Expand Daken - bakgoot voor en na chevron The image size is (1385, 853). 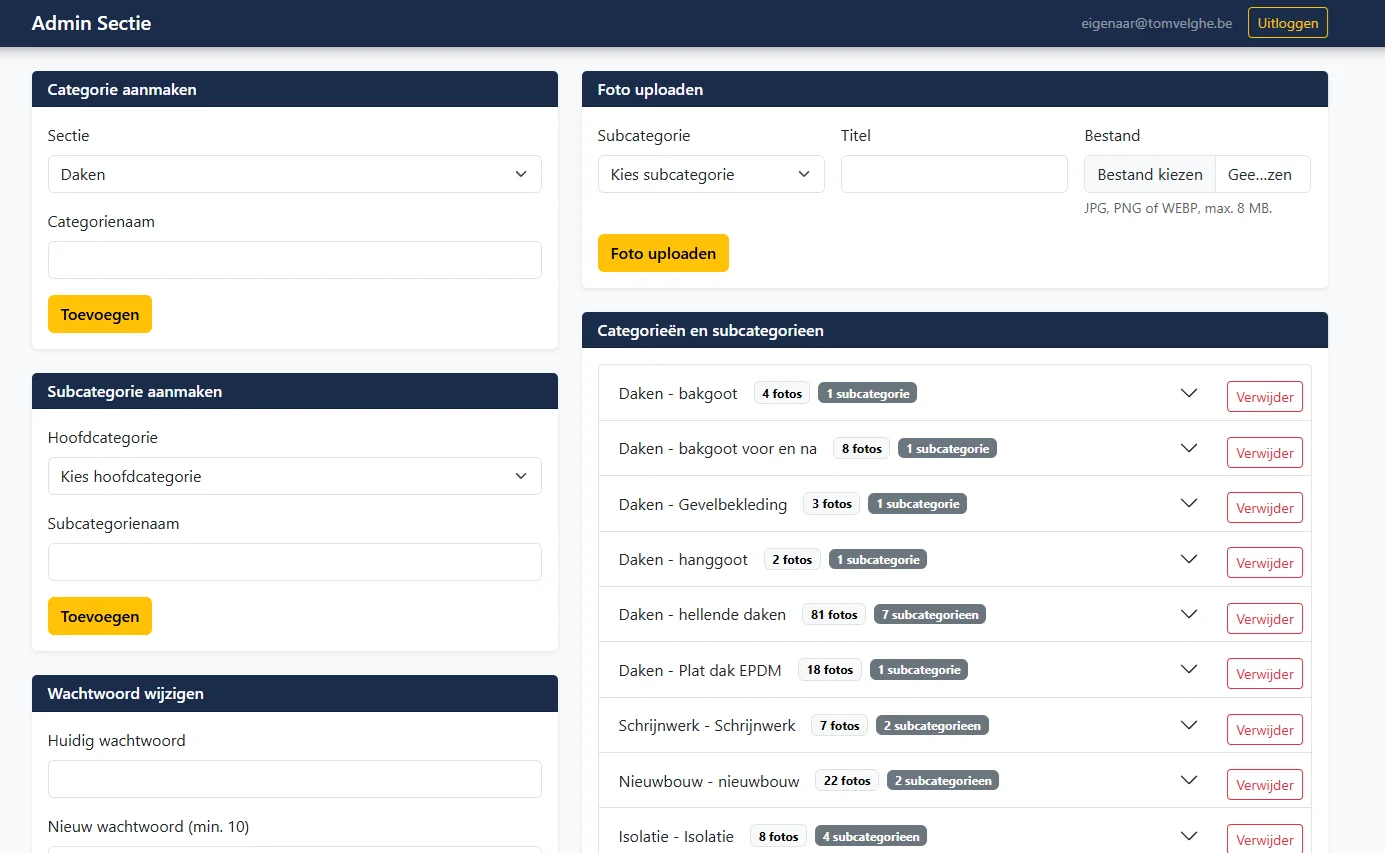[x=1189, y=448]
